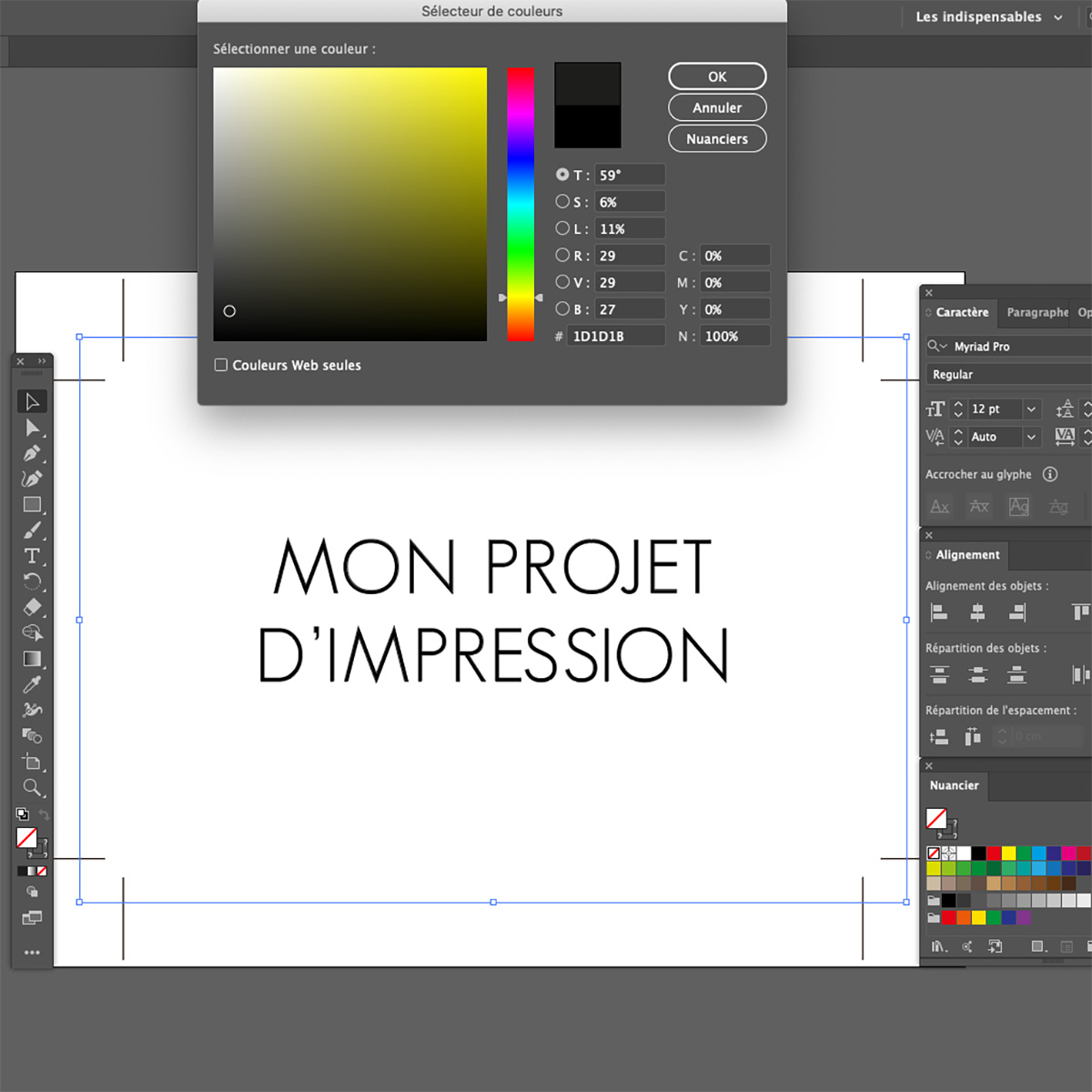Choose the Rectangle tool
Viewport: 1092px width, 1092px height.
pos(32,504)
